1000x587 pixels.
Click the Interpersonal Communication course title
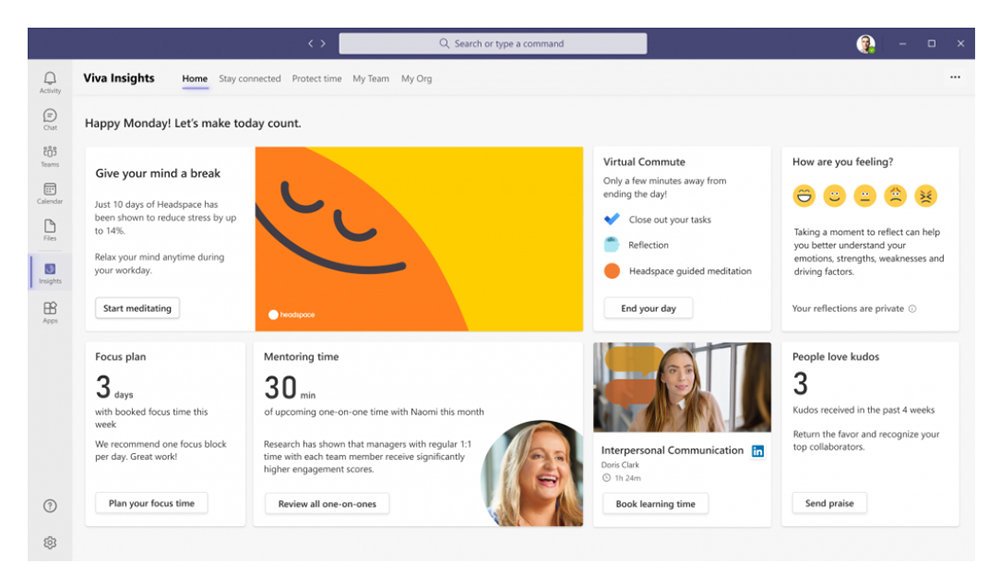[x=672, y=450]
